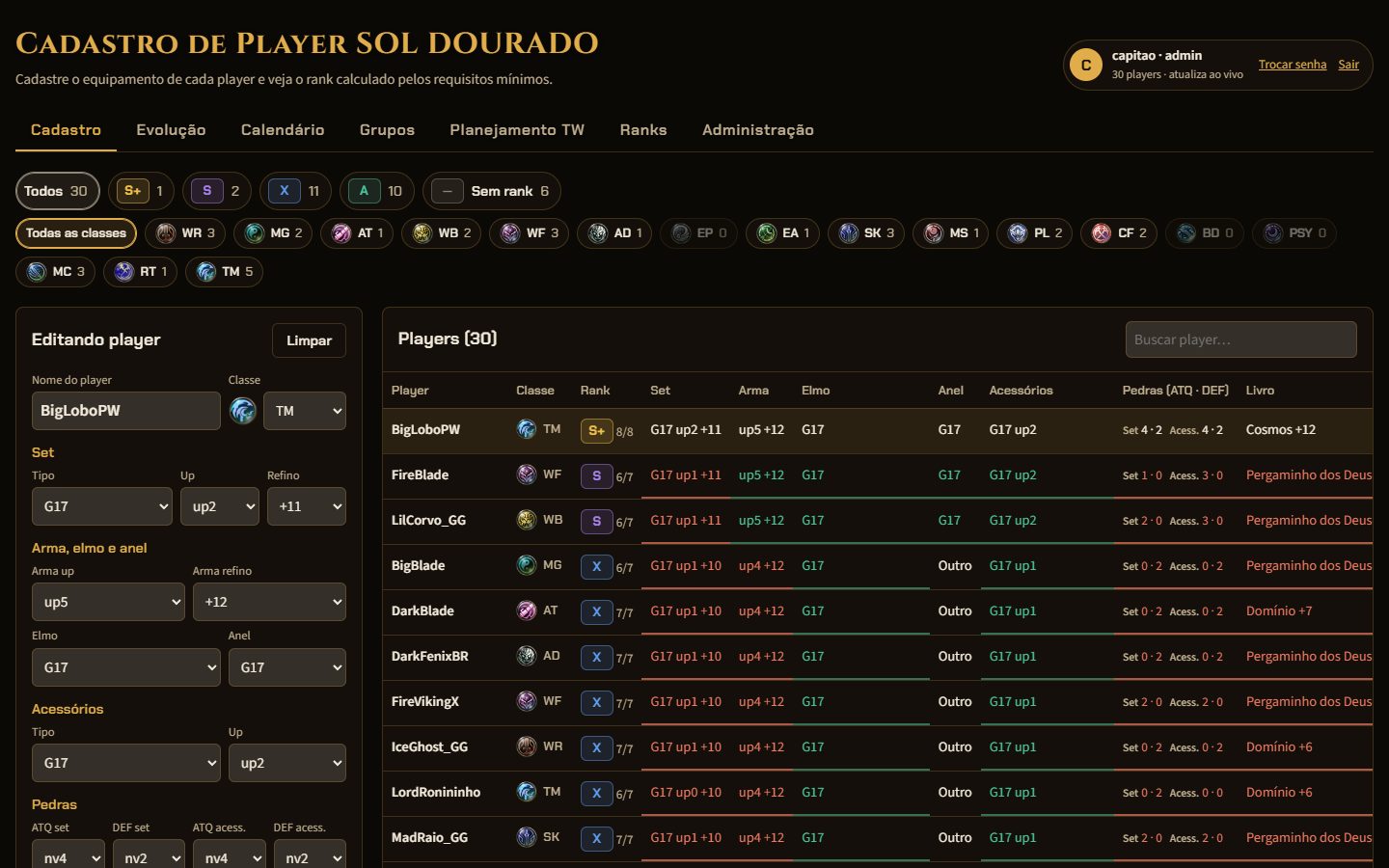Filter players by the MG class chip
This screenshot has height=868, width=1389.
(274, 233)
